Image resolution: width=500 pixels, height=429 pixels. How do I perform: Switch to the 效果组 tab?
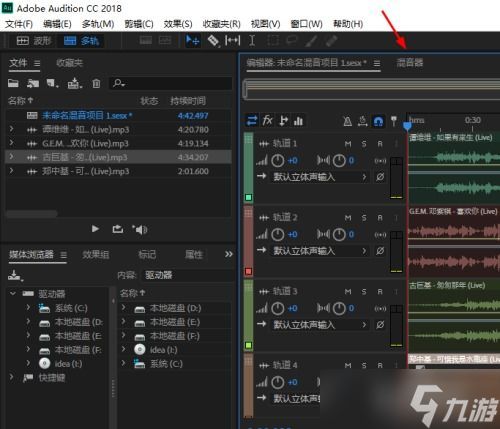[96, 255]
